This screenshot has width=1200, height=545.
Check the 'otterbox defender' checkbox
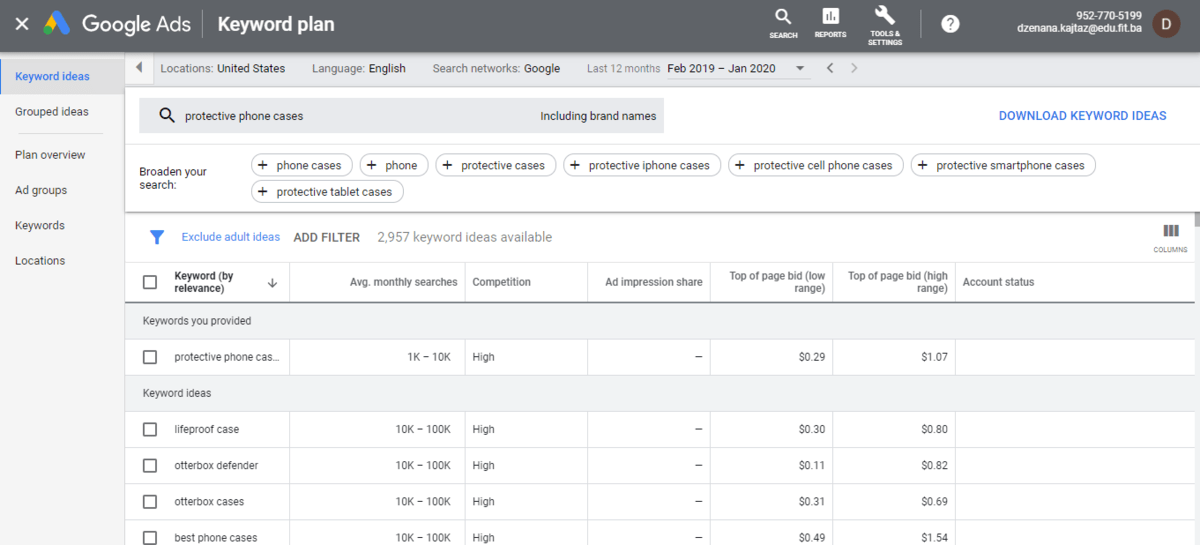coord(150,465)
